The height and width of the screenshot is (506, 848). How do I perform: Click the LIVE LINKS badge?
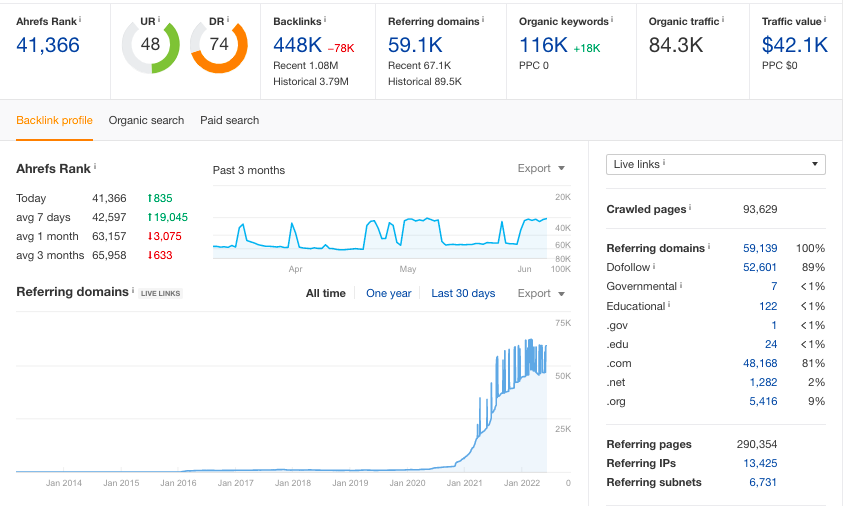click(160, 293)
